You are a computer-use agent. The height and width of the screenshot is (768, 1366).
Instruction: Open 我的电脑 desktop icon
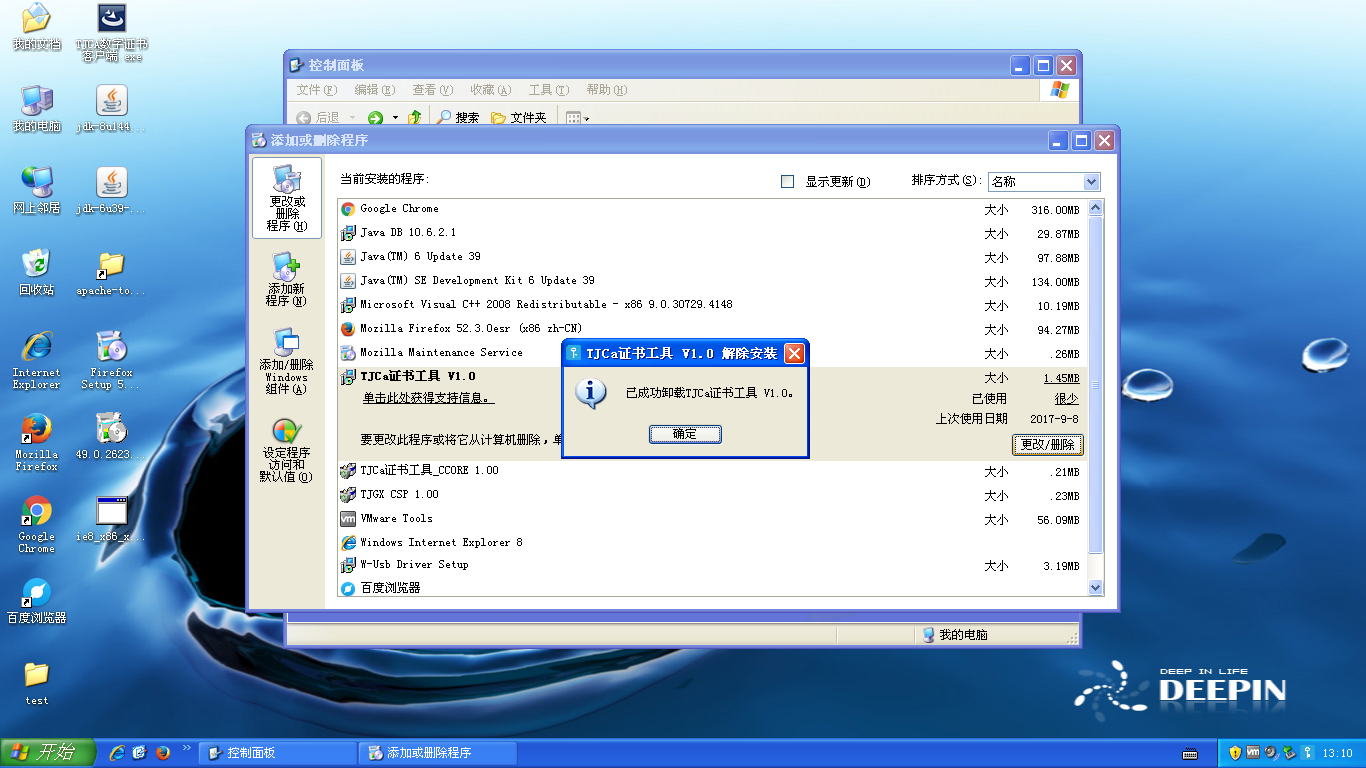(36, 110)
